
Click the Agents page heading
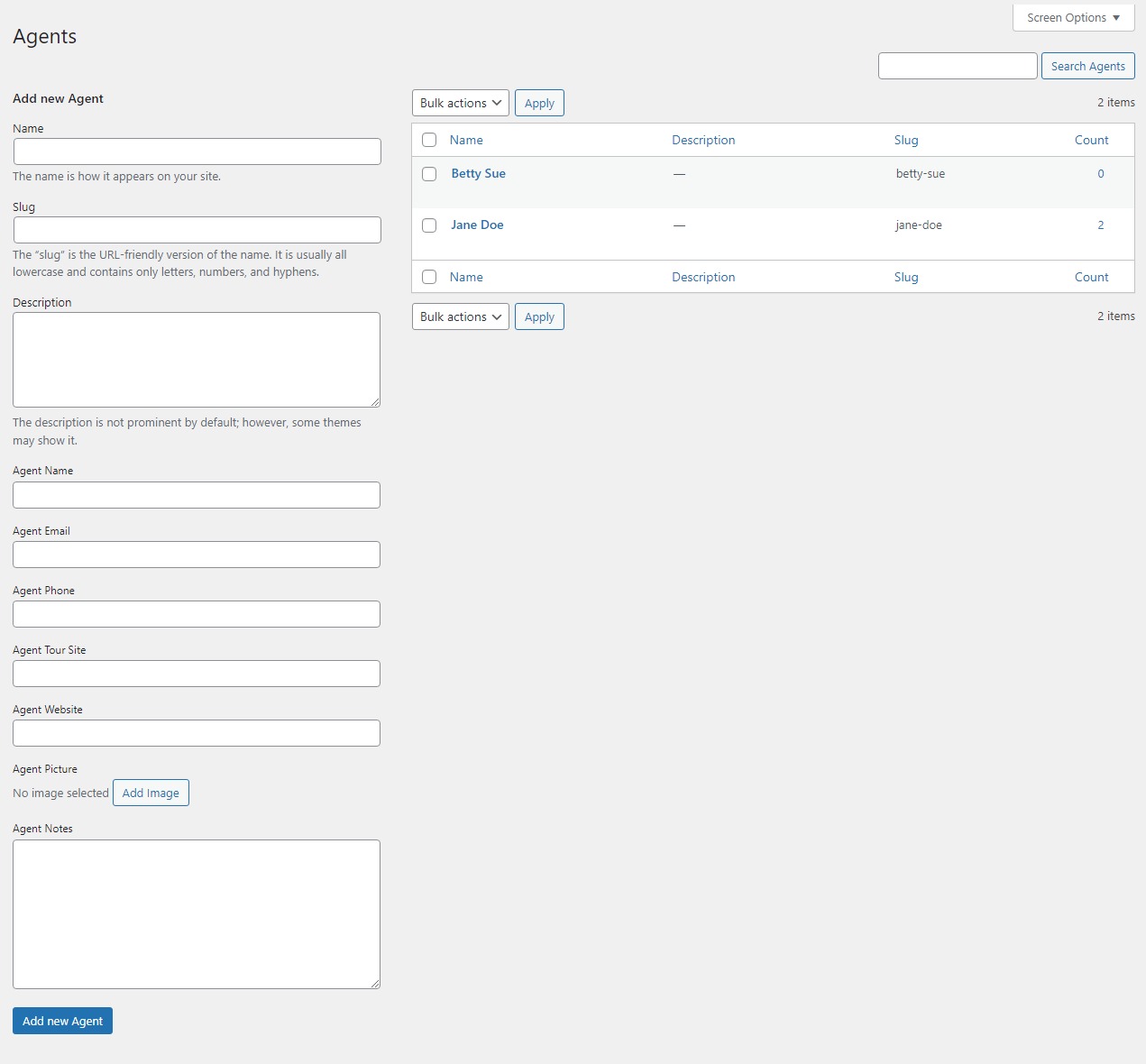pos(44,36)
